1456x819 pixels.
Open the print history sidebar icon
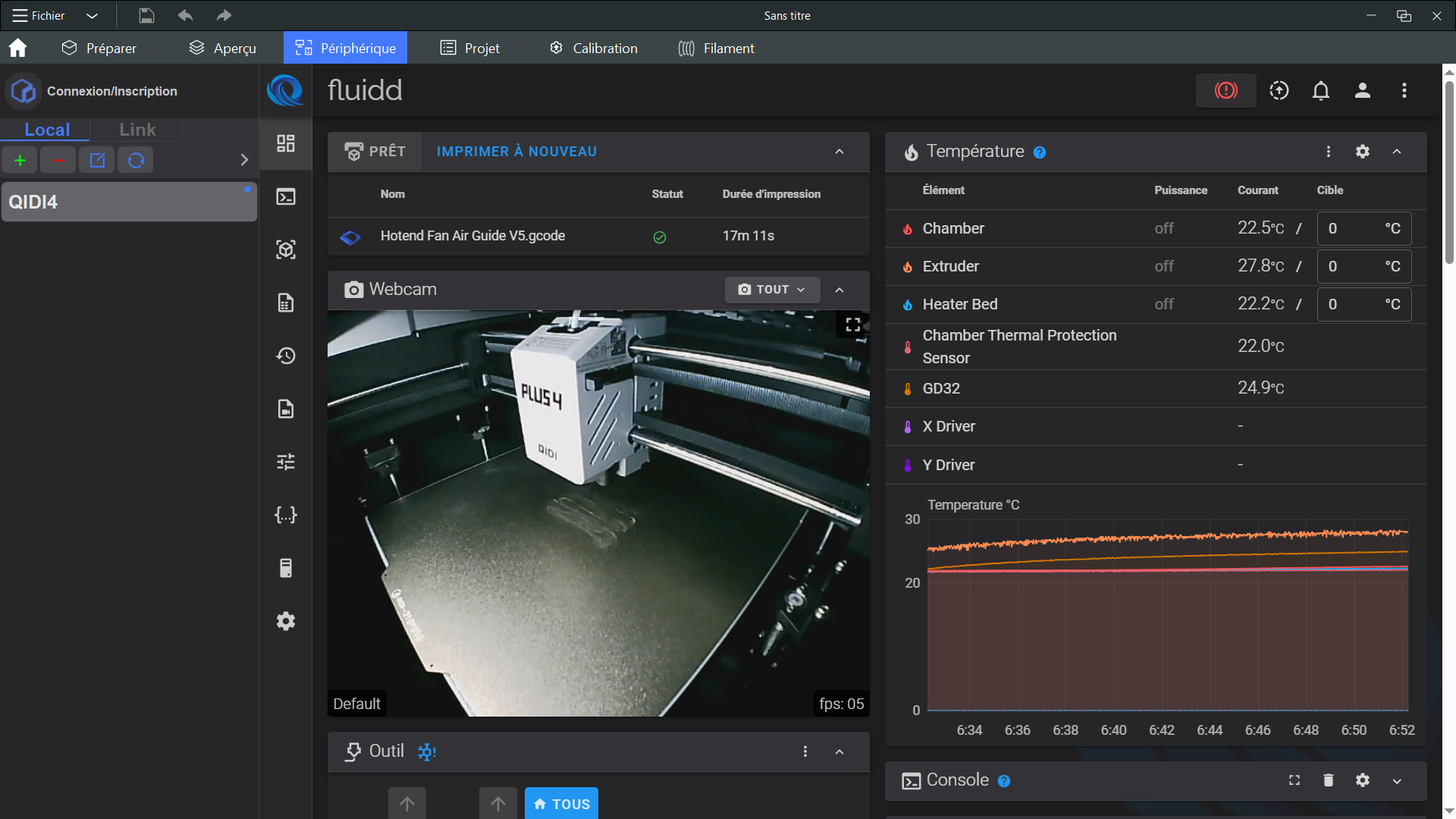(286, 356)
